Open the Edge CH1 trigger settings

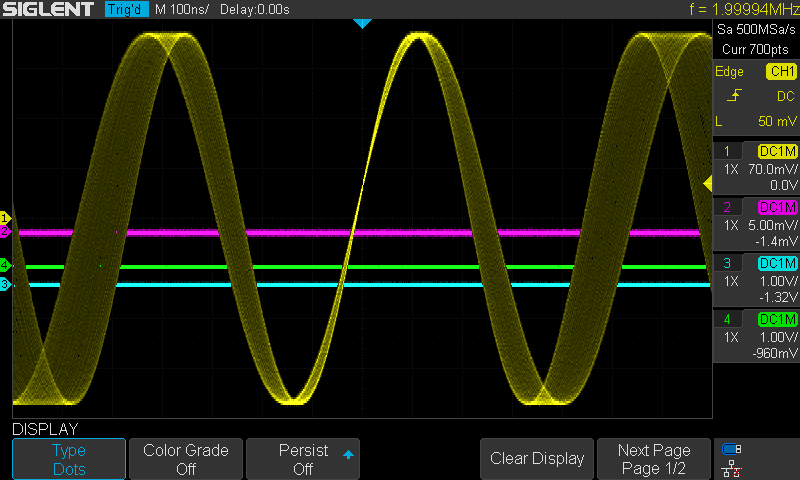tap(756, 72)
